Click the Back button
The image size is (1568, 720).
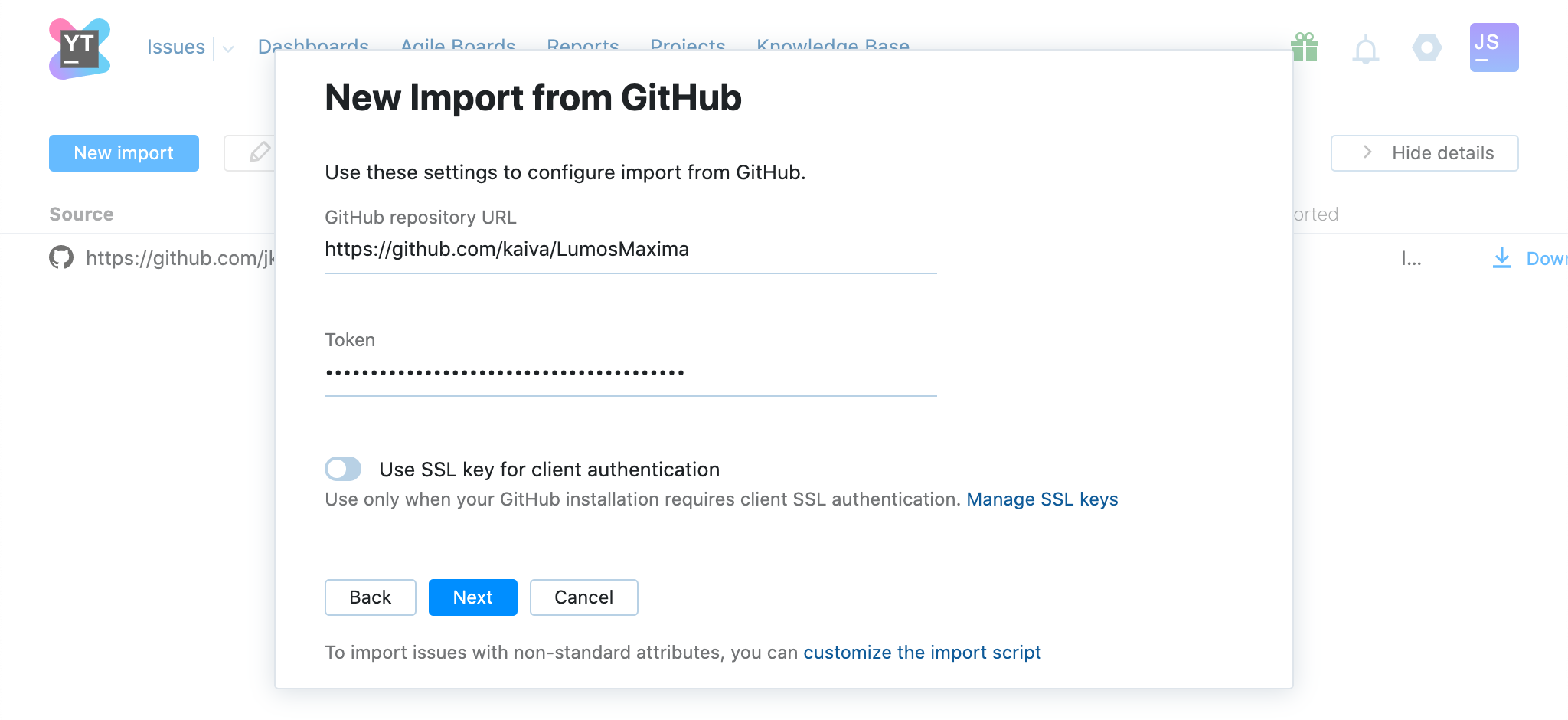coord(371,597)
